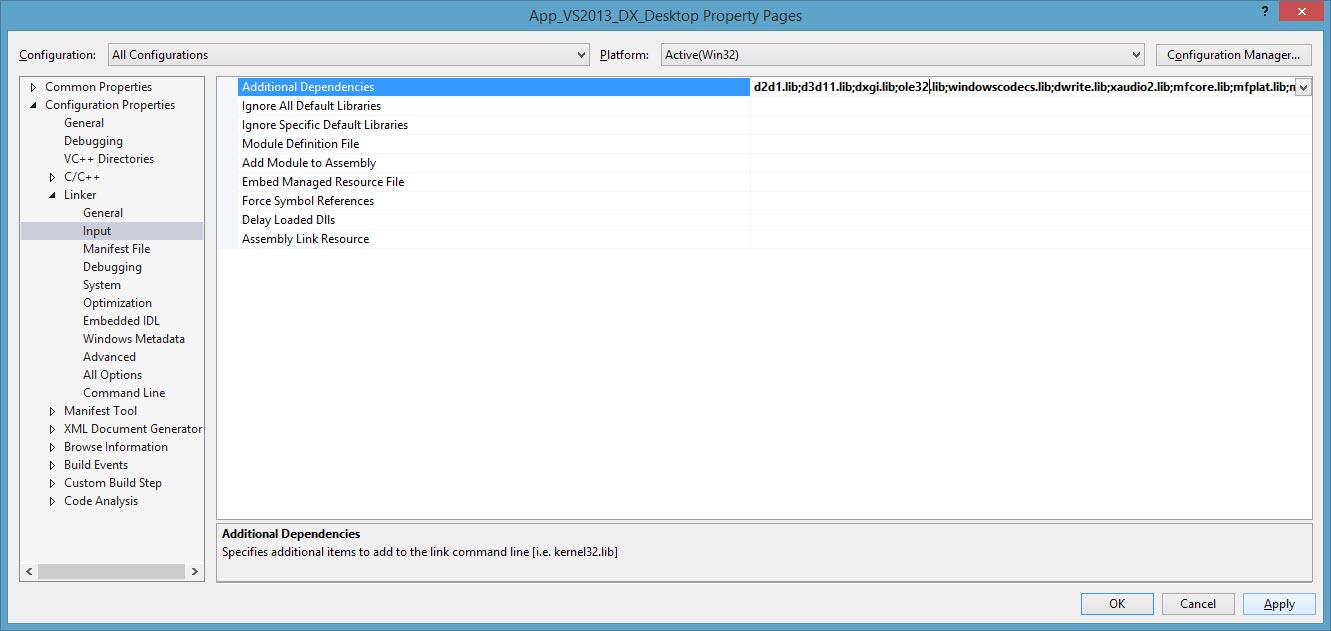Open the Platform dropdown

click(902, 55)
